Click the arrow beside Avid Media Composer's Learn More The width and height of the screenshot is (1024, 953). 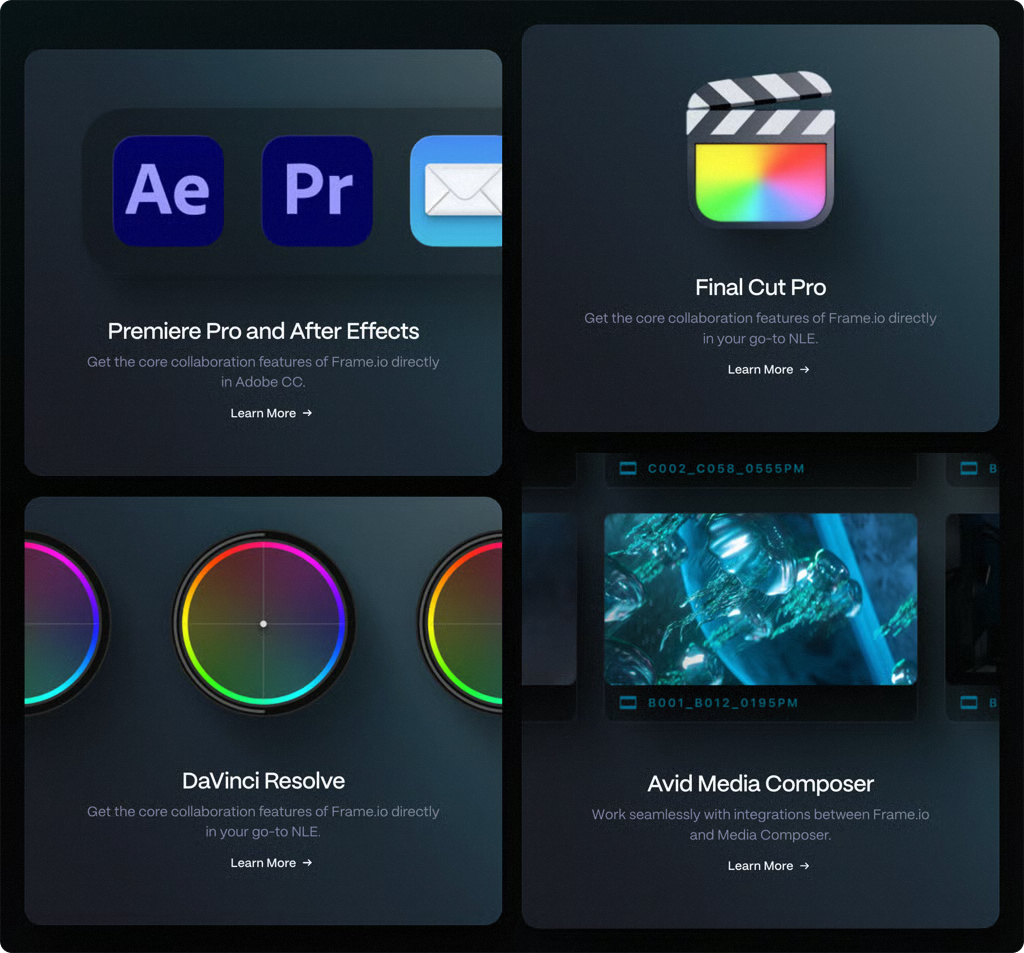point(805,866)
